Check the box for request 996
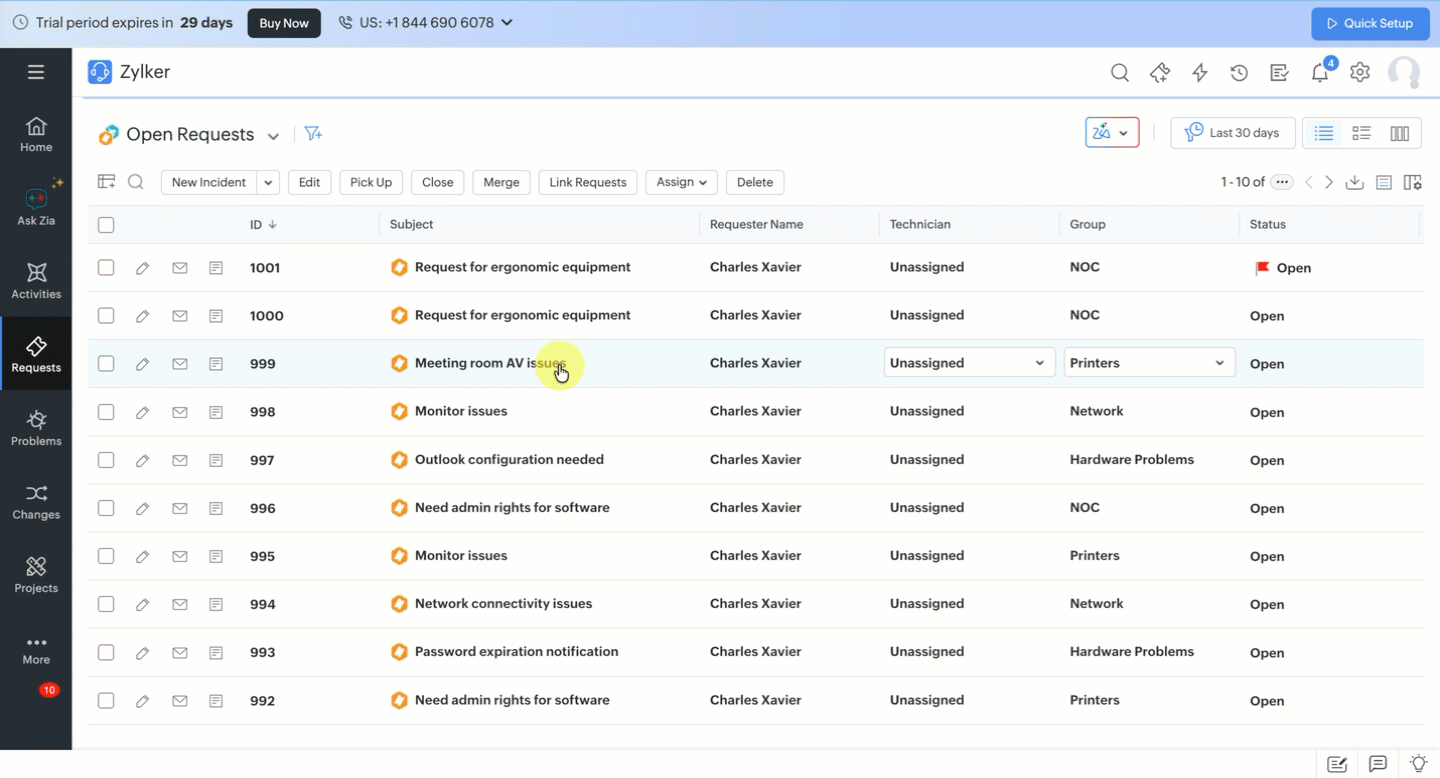 click(106, 508)
